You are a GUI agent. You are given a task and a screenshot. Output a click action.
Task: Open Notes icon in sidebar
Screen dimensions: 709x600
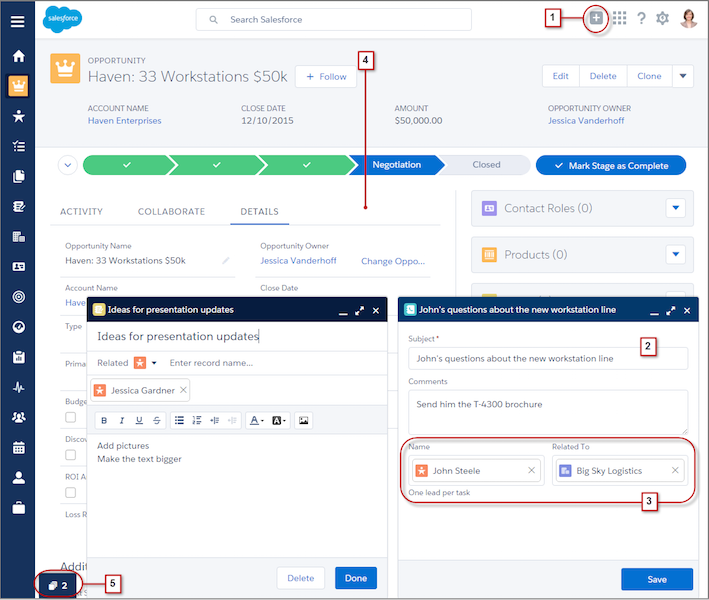[x=19, y=207]
